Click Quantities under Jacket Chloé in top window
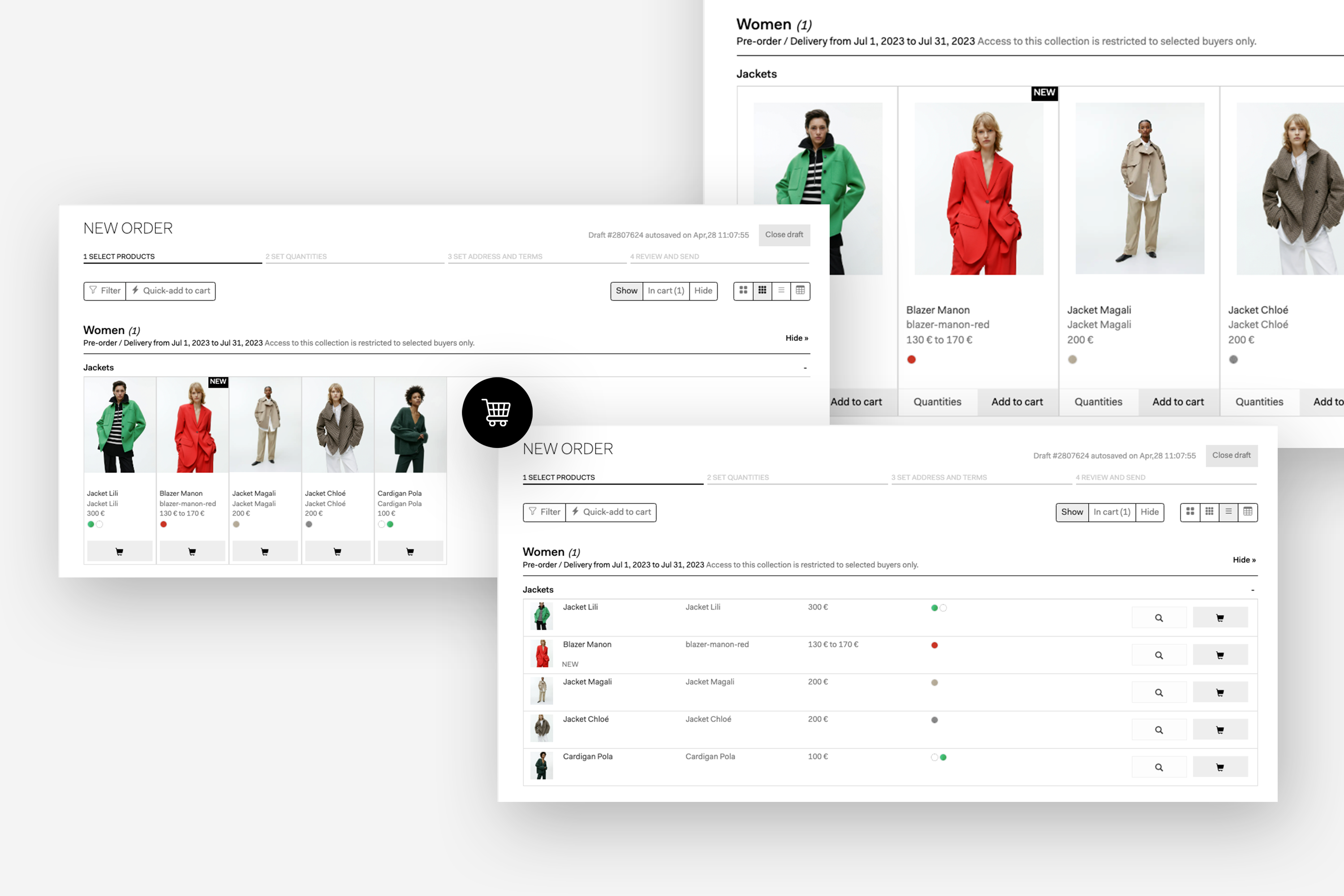 1259,402
